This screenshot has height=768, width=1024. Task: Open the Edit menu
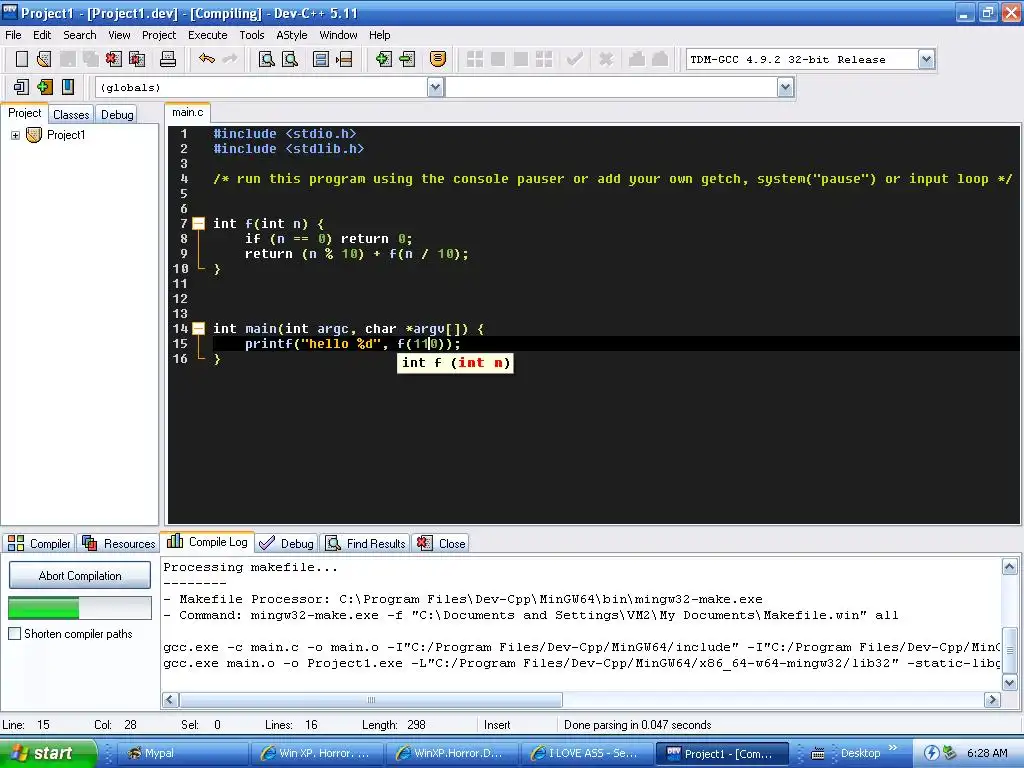[x=42, y=35]
